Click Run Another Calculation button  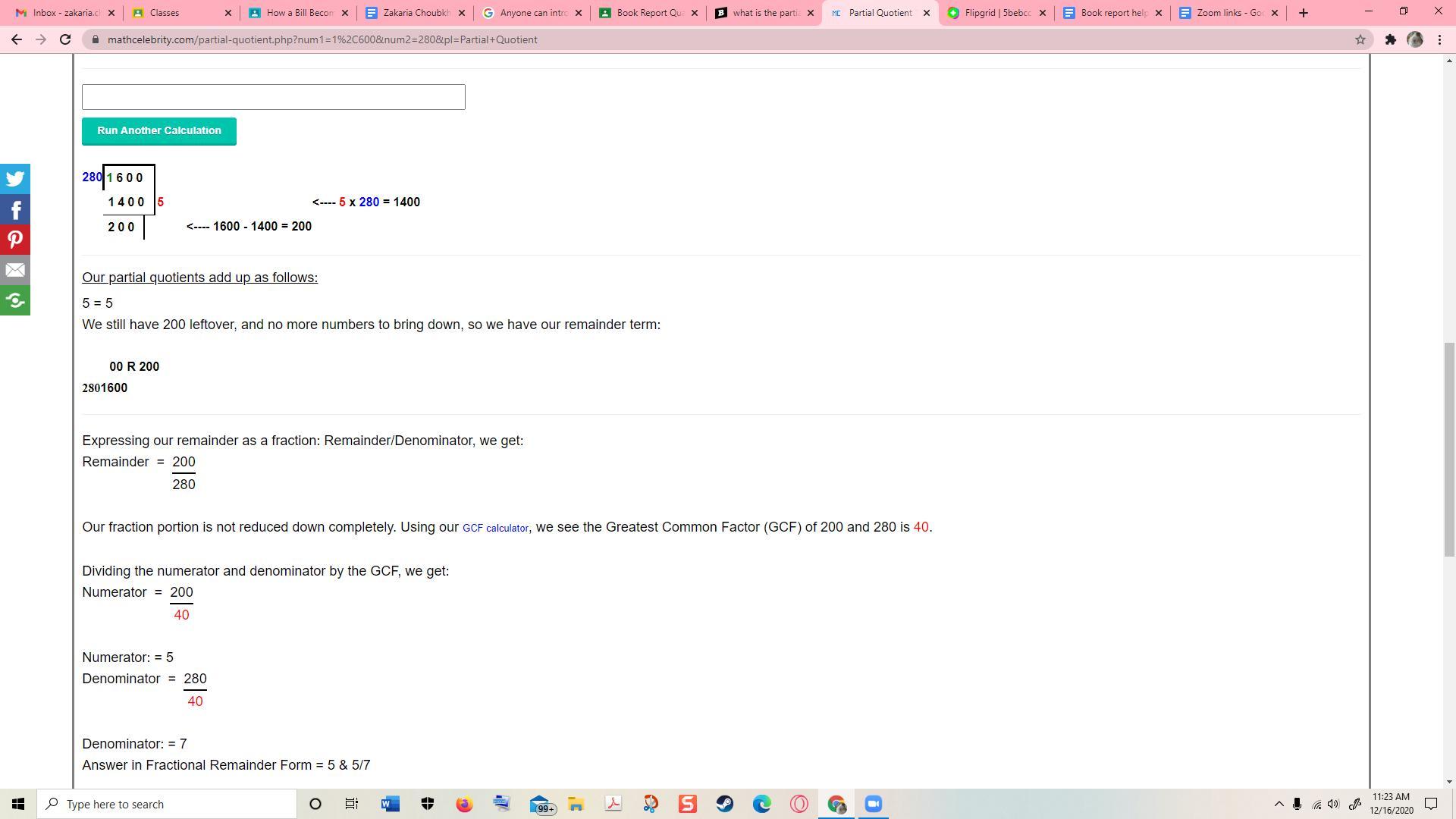point(159,131)
